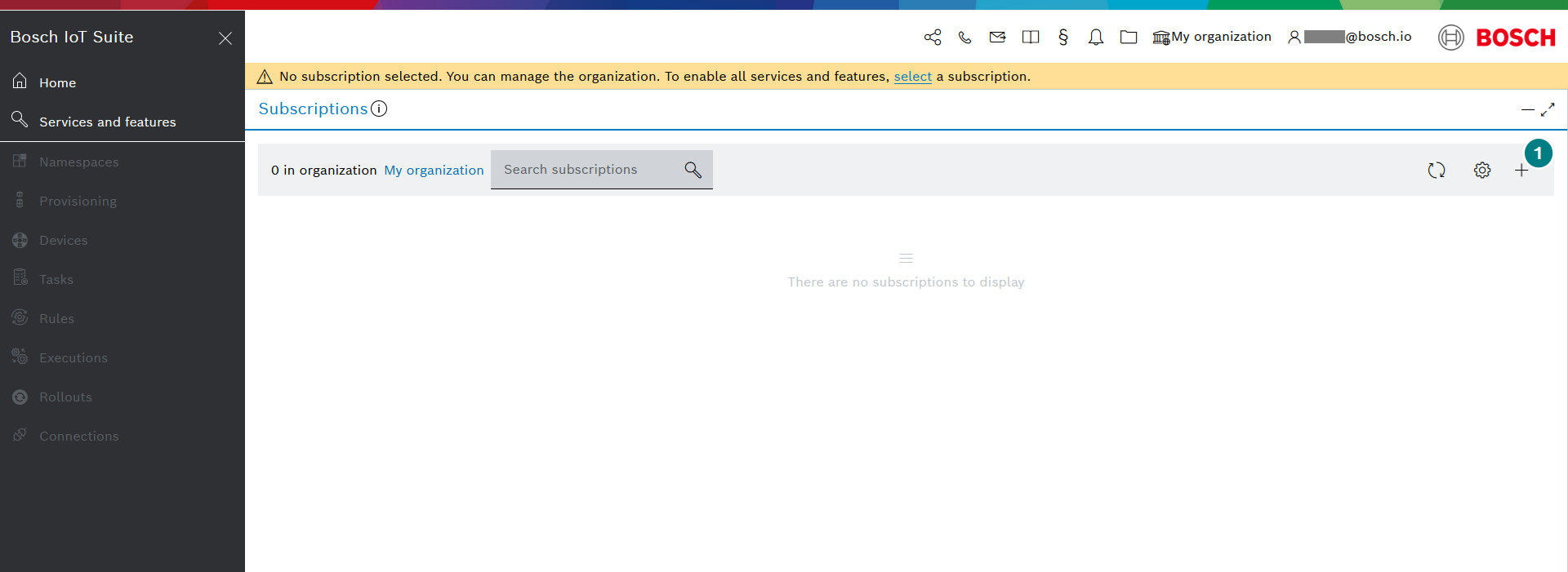
Task: Click the Subscriptions heading
Action: (313, 109)
